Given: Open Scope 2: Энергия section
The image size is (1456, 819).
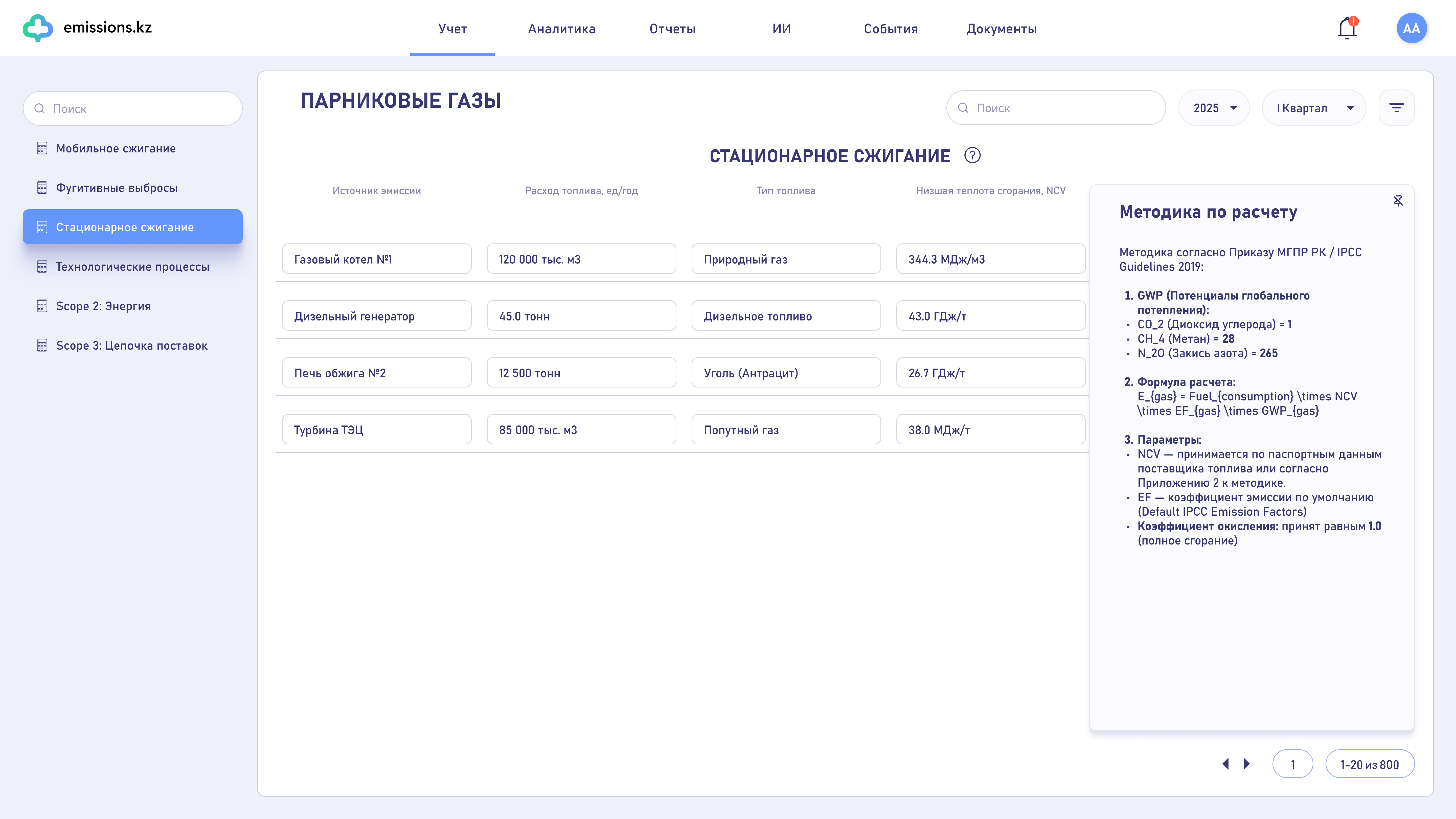Looking at the screenshot, I should coord(103,306).
